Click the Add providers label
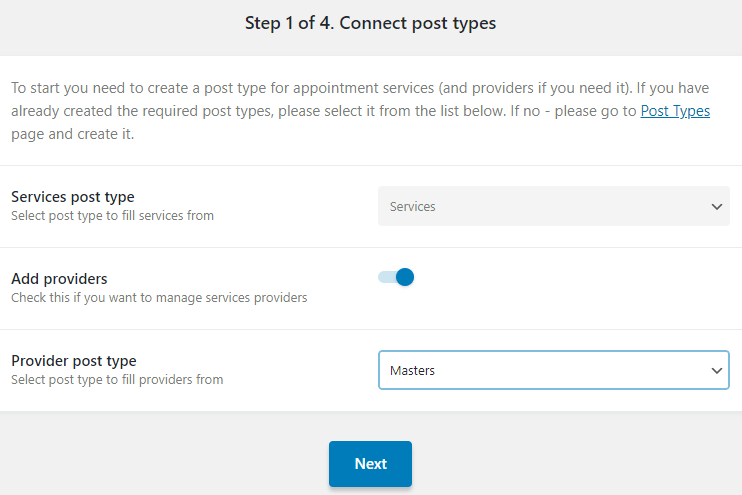 [x=59, y=279]
